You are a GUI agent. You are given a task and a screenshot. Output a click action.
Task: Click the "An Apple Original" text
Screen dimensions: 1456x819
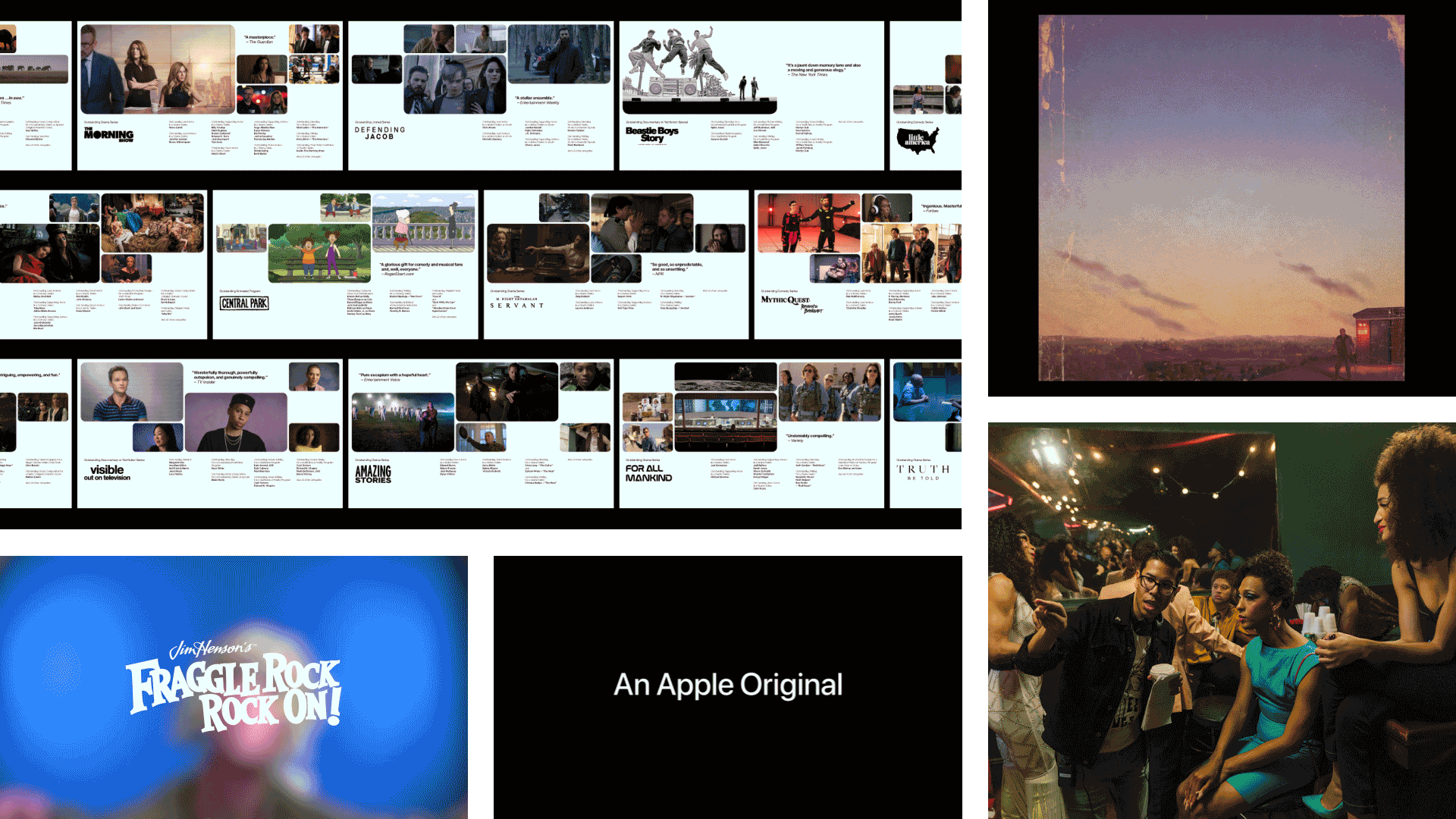728,685
